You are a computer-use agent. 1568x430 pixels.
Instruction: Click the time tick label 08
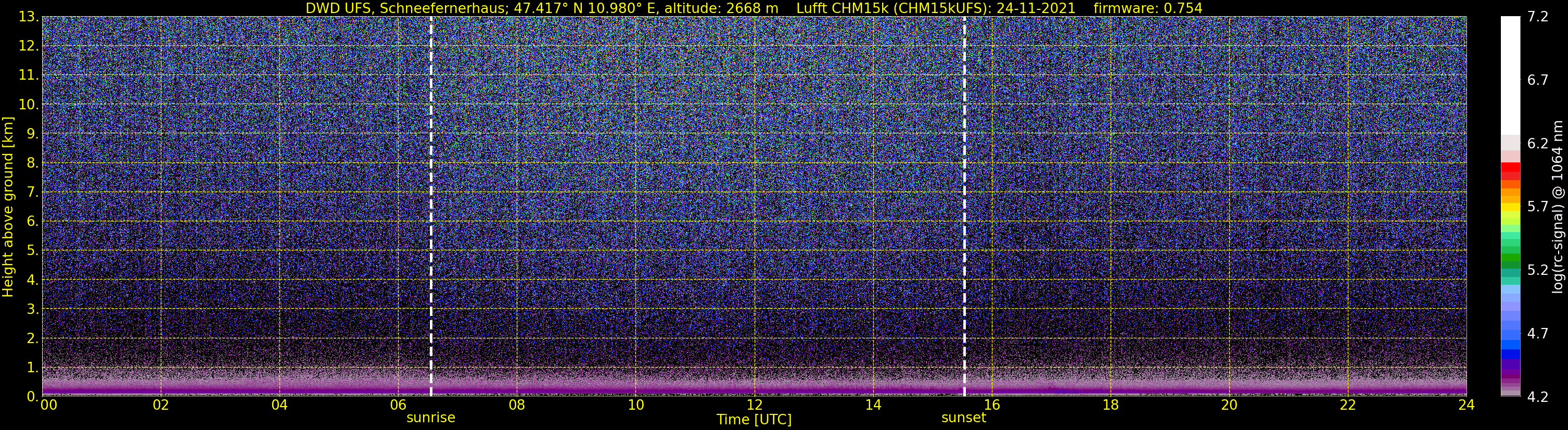517,406
